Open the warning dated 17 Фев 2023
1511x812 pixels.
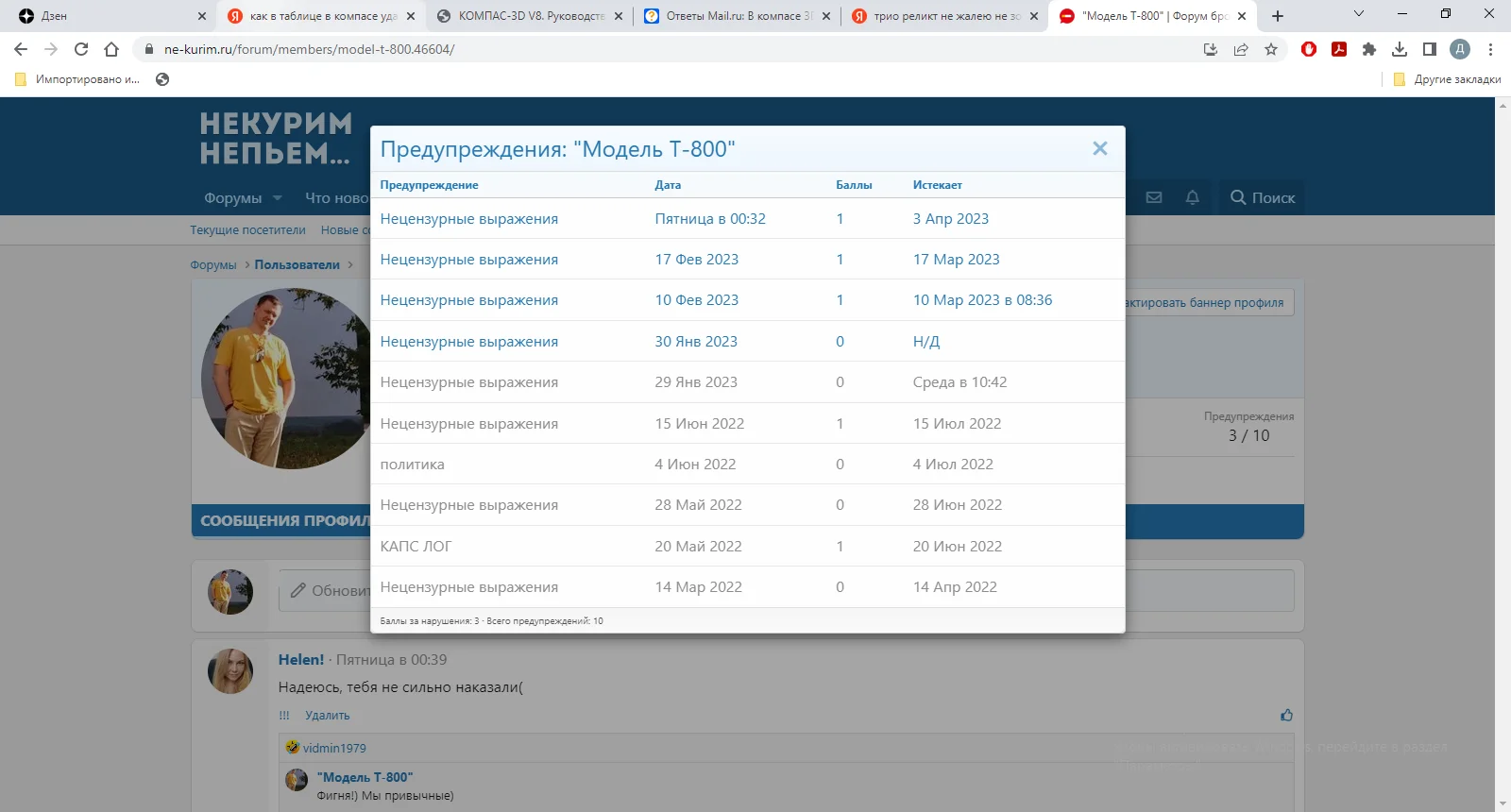coord(468,260)
